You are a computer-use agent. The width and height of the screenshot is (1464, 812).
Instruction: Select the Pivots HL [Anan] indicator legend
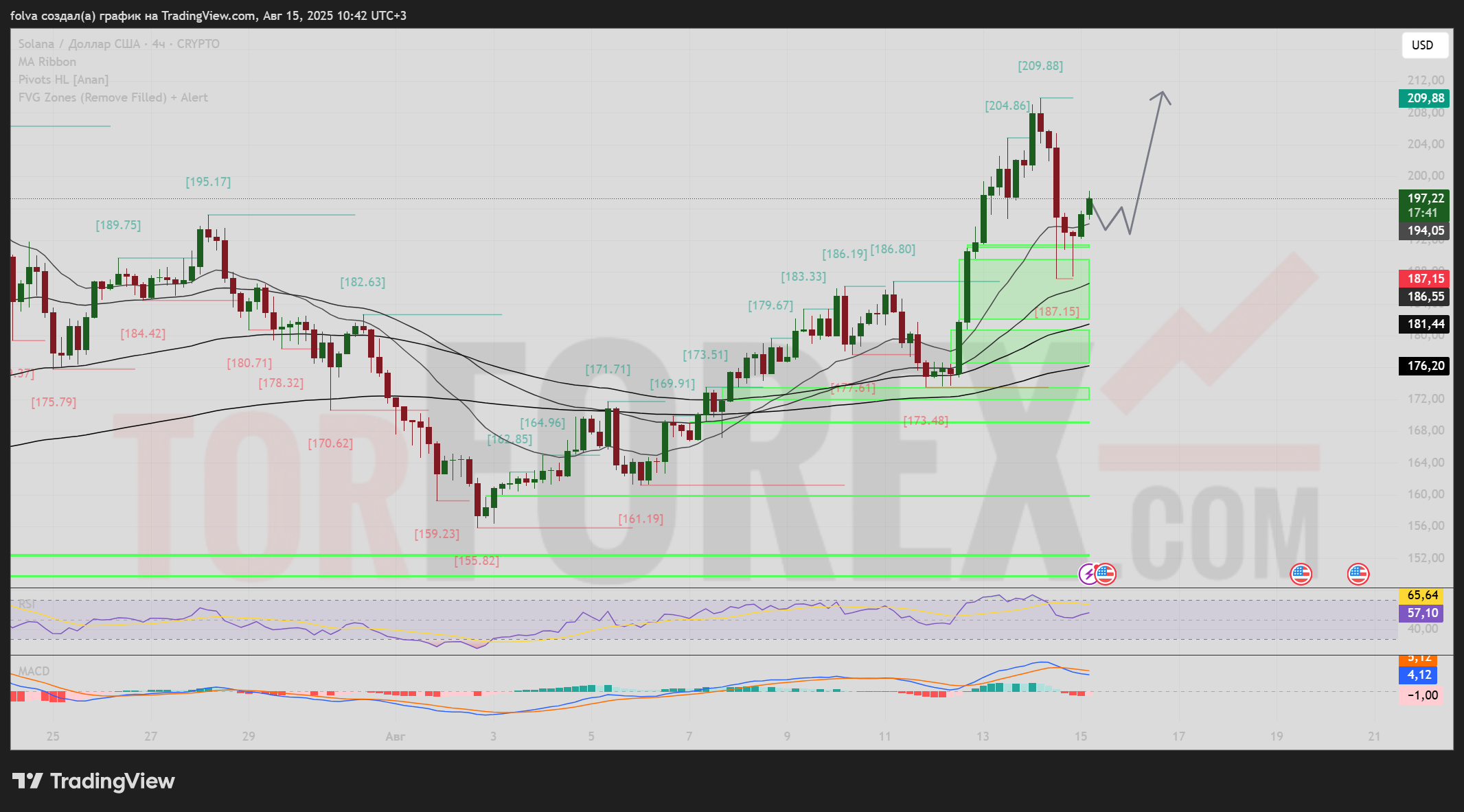(x=63, y=80)
